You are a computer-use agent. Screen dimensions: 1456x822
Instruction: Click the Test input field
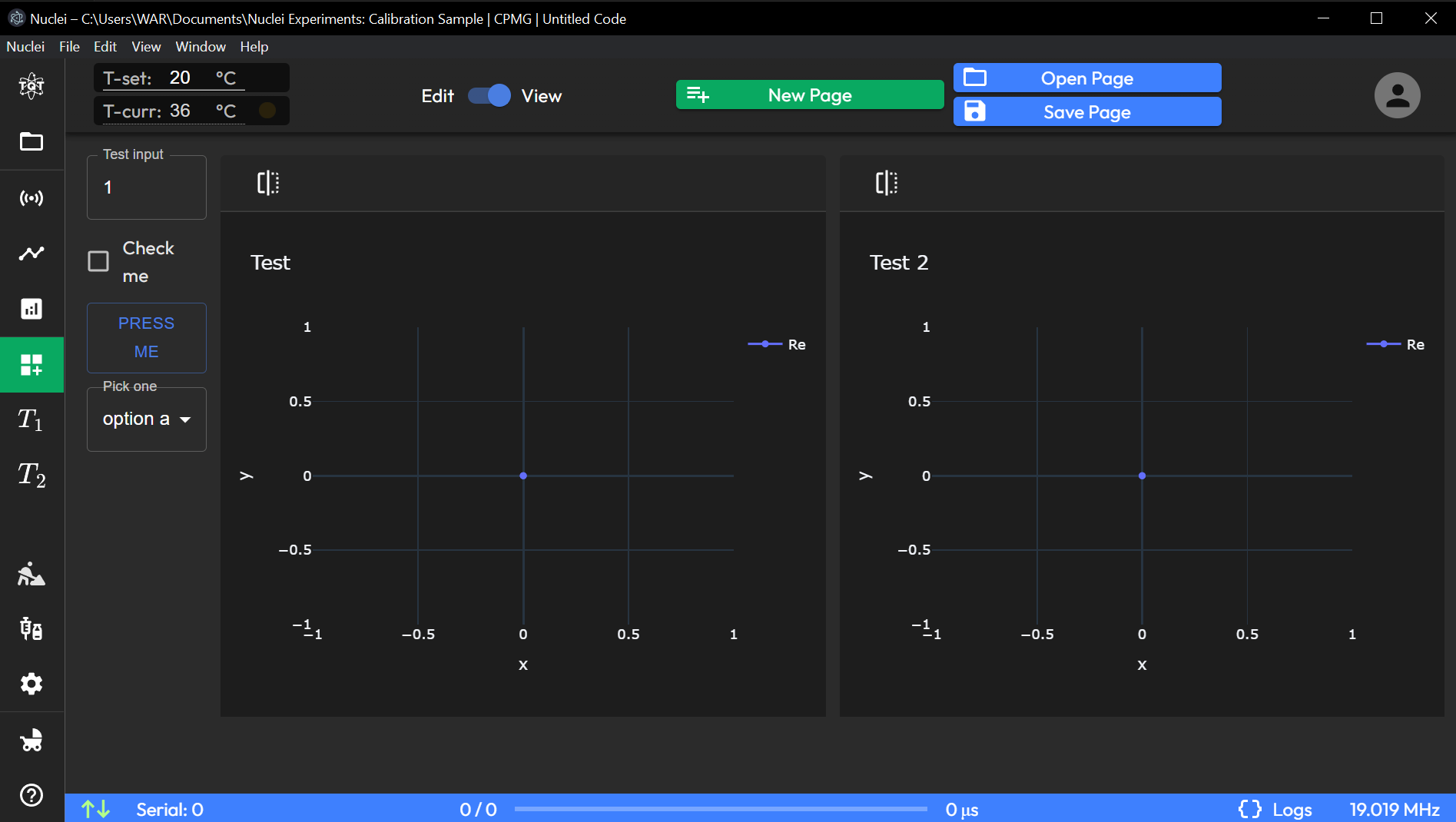(x=147, y=187)
